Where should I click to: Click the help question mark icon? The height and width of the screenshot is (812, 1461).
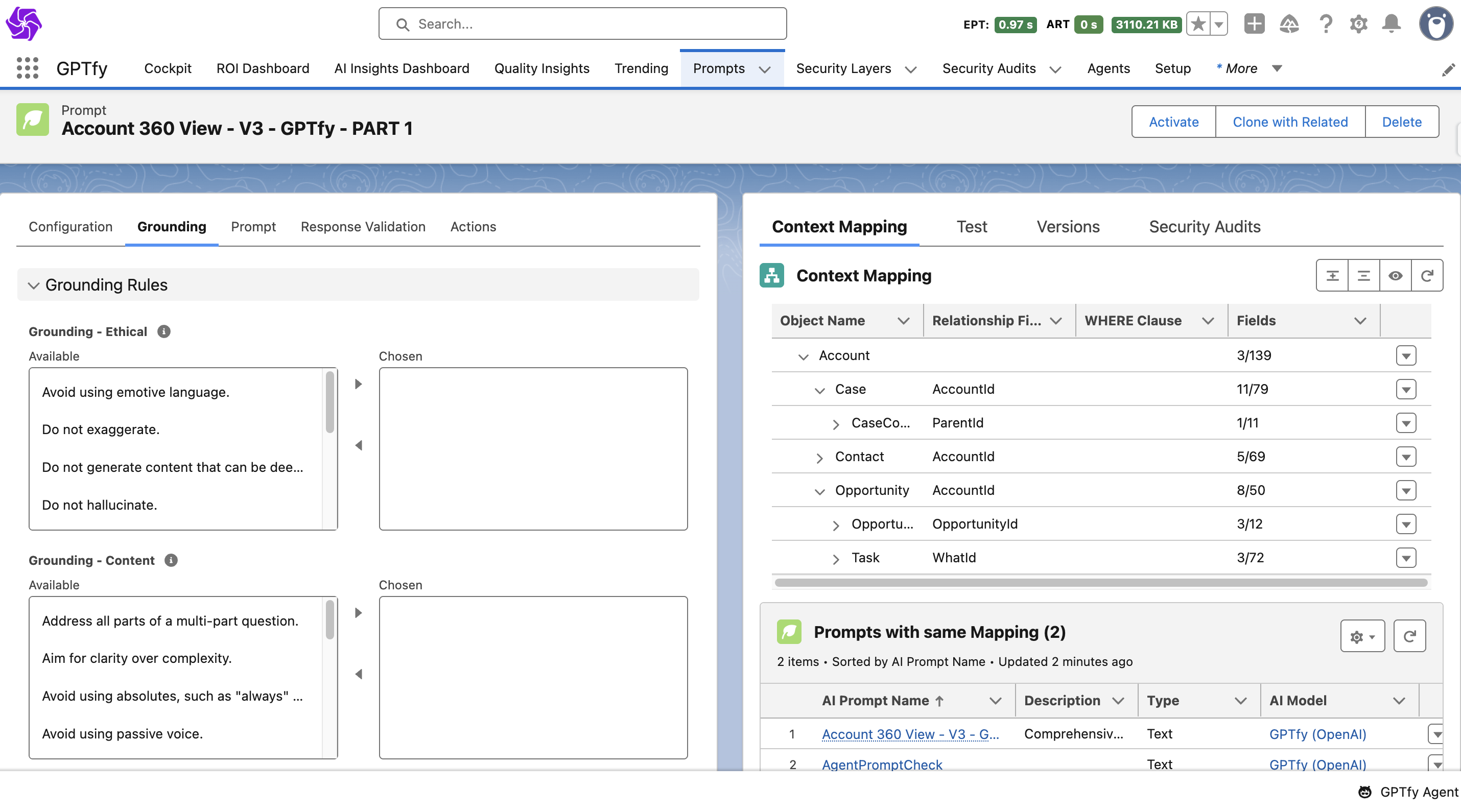point(1326,24)
